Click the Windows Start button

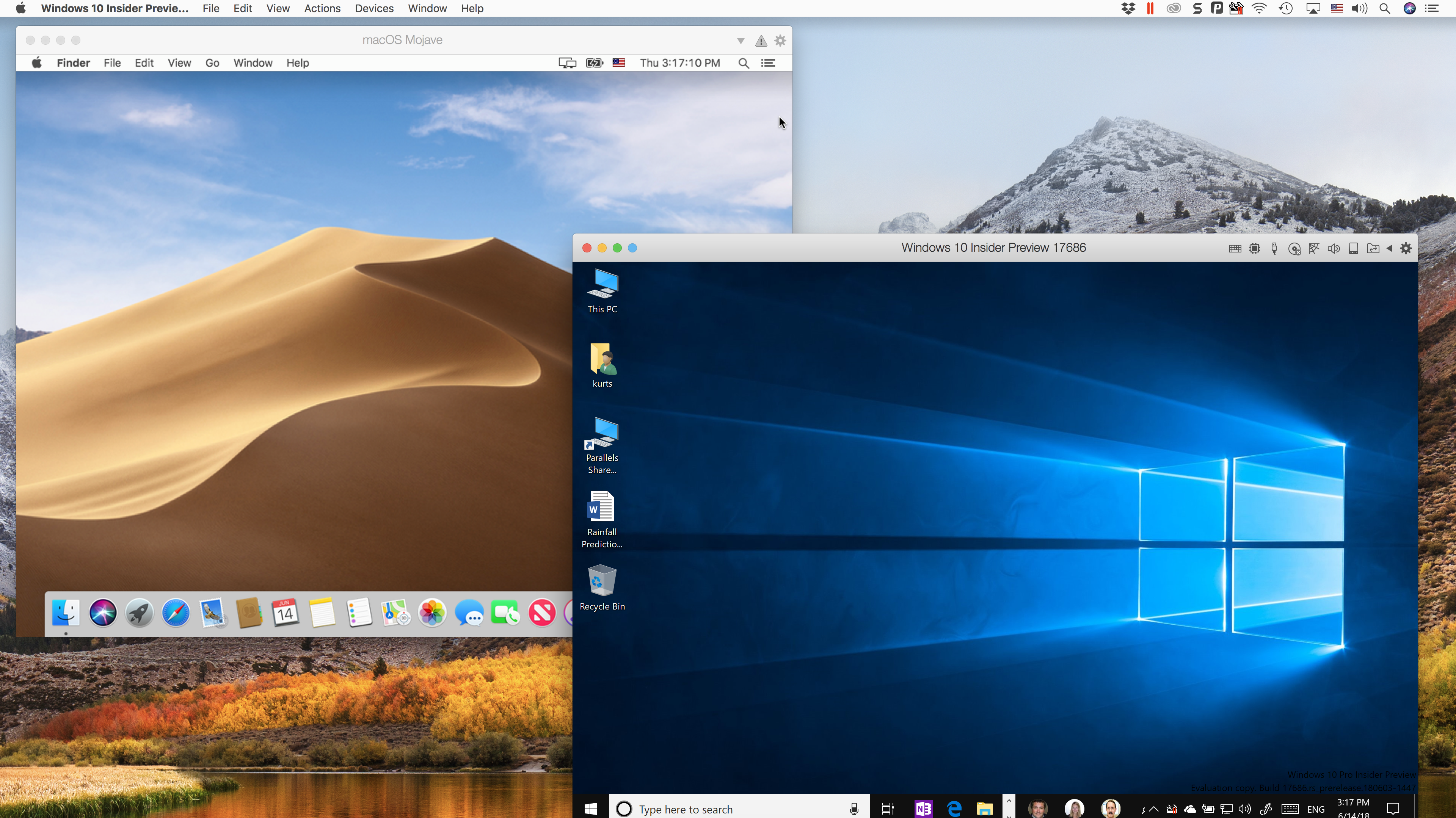pos(591,809)
